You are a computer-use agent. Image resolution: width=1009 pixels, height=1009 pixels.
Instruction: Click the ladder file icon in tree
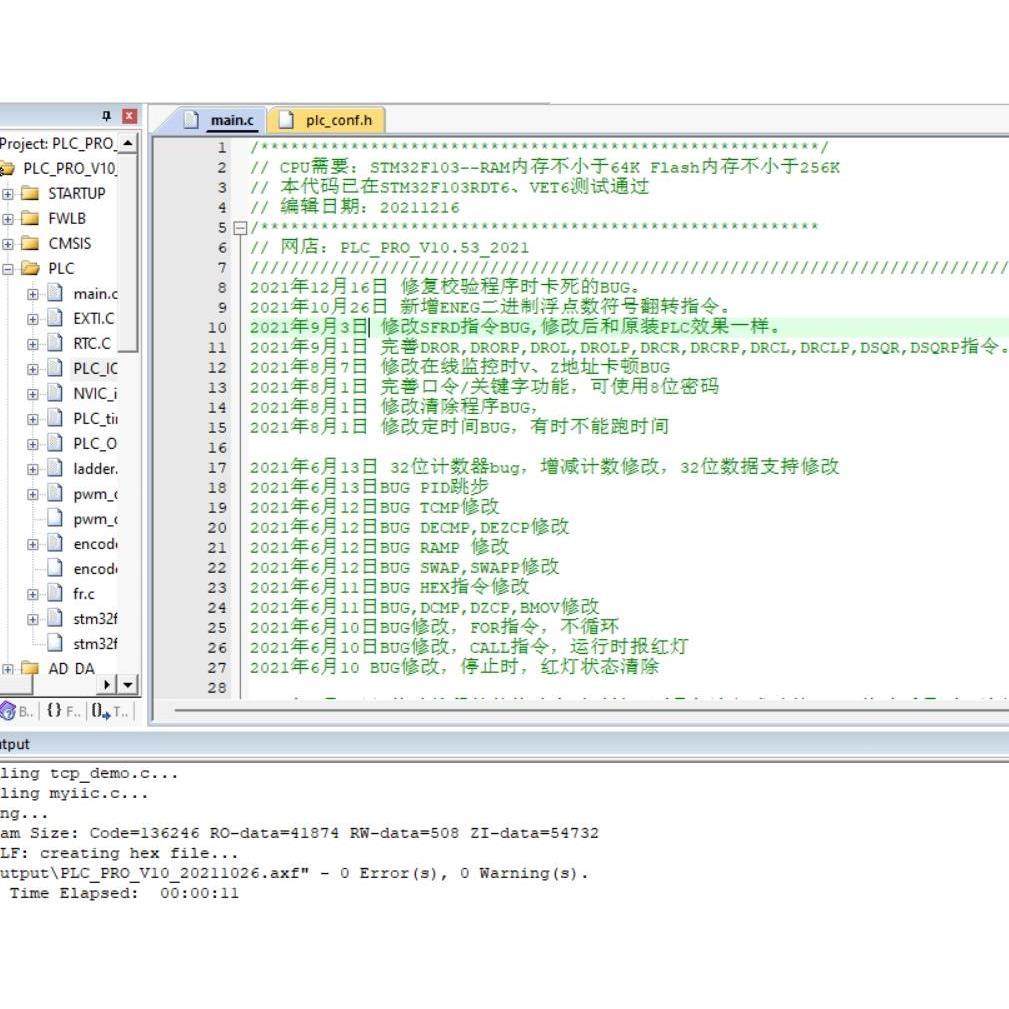click(56, 468)
